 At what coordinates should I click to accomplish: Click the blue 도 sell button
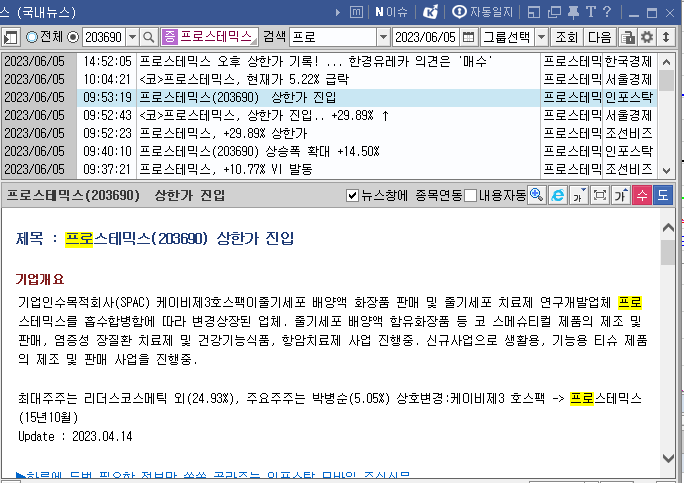tap(663, 195)
